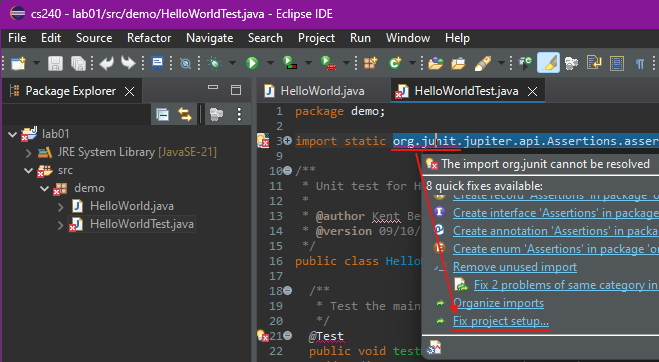Maximize the Package Explorer view
Screen dimensions: 659x362
point(236,90)
